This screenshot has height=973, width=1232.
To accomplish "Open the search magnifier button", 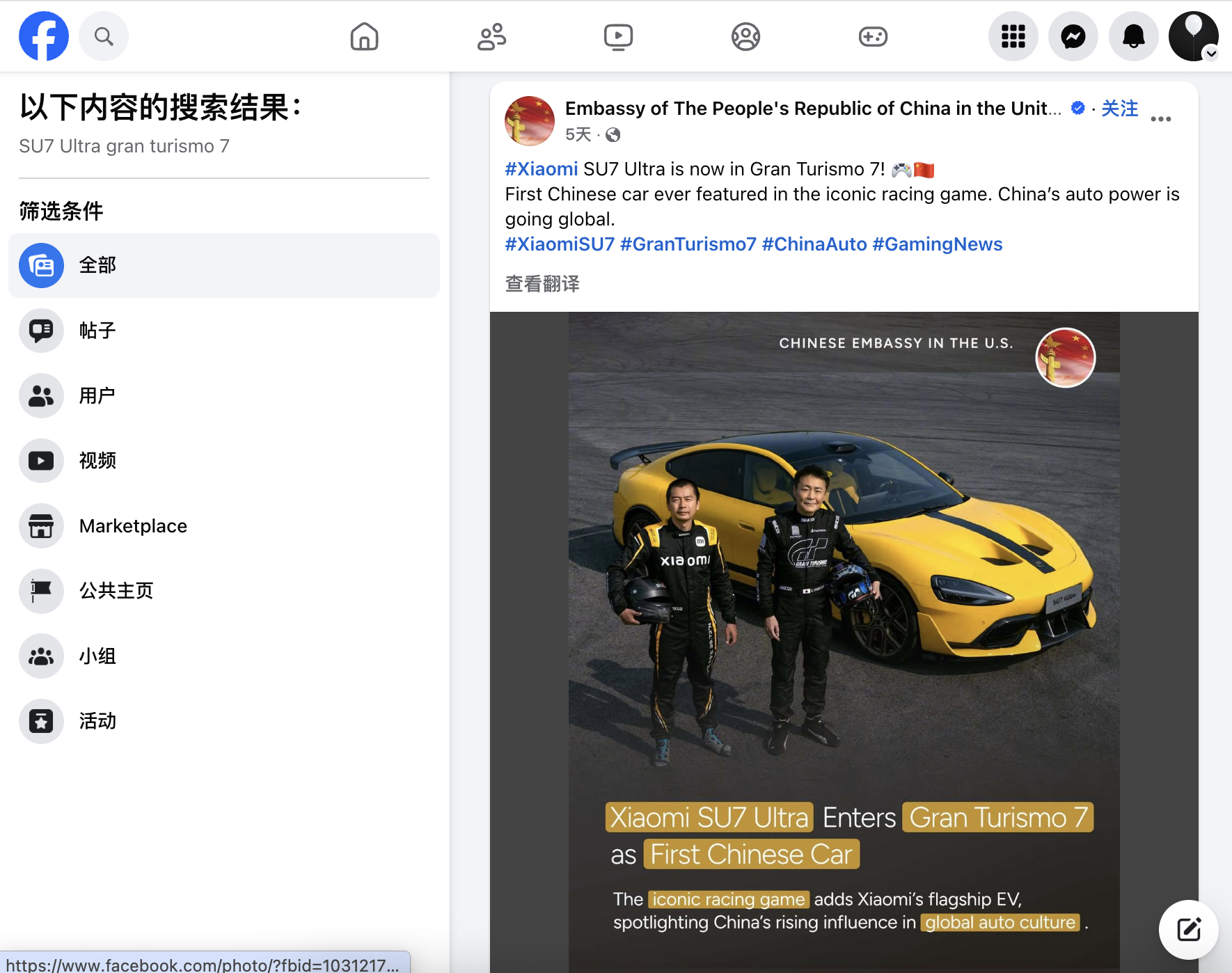I will (104, 36).
